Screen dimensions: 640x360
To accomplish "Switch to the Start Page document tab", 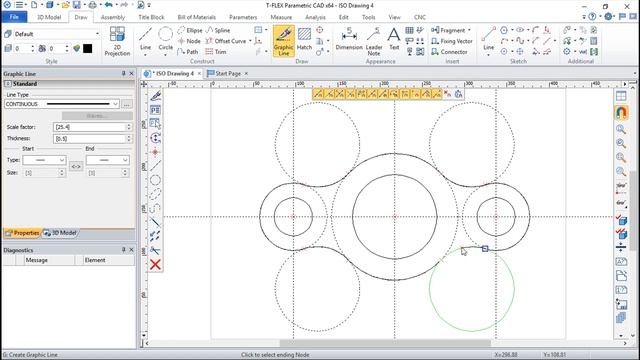I will (228, 73).
